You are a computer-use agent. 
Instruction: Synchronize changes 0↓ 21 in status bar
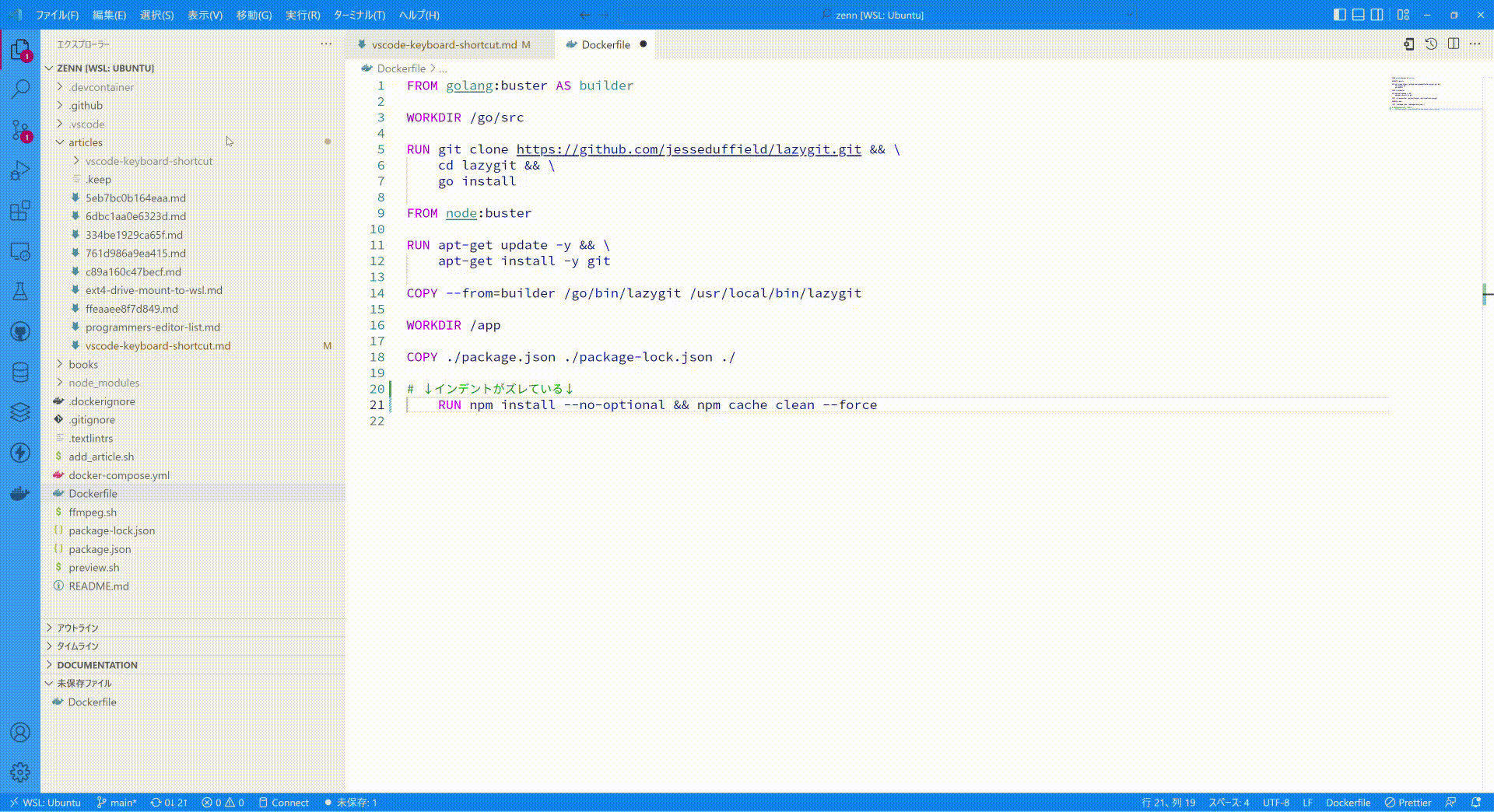point(169,803)
